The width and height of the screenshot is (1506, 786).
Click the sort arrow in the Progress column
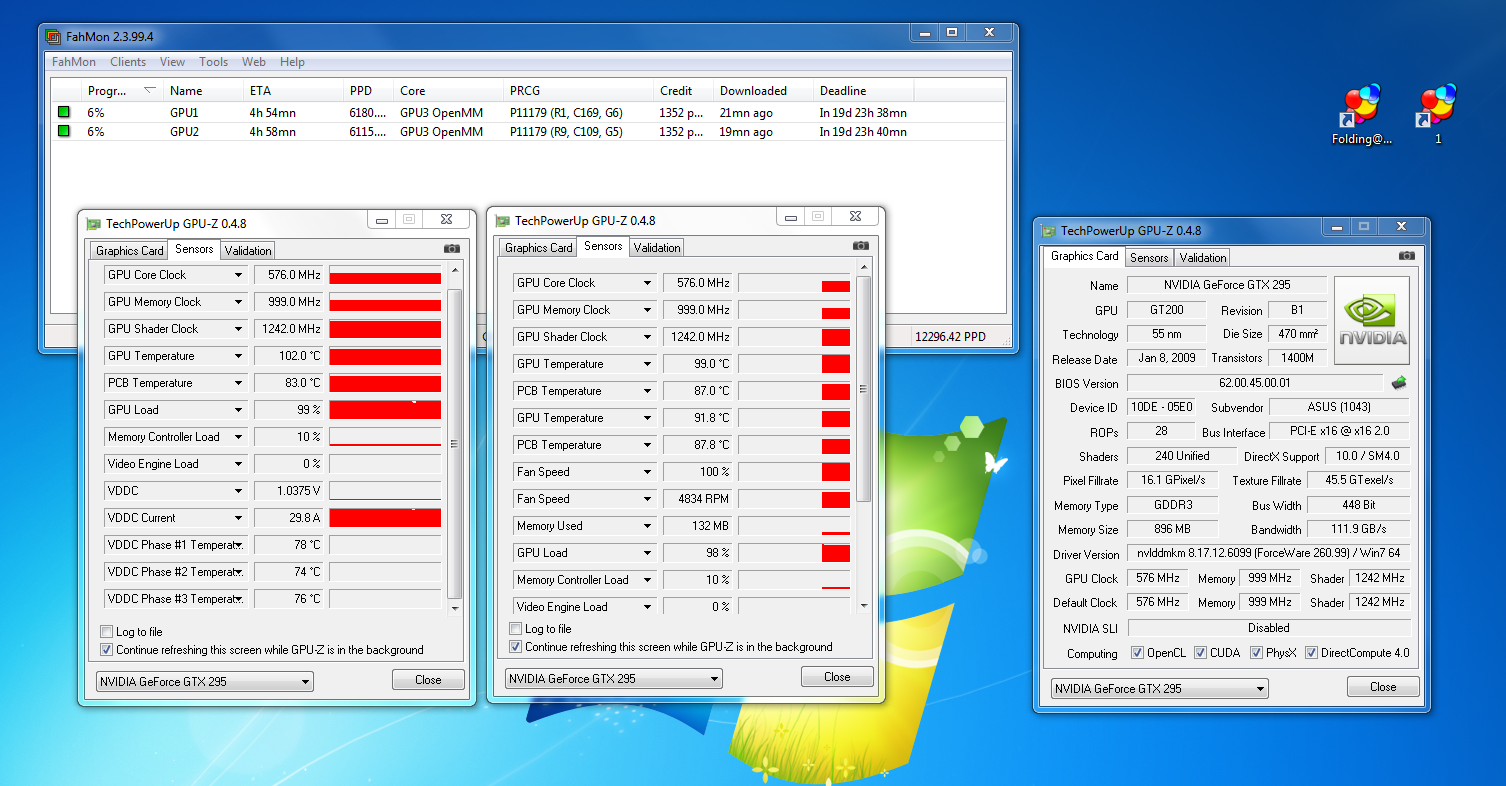tap(150, 90)
